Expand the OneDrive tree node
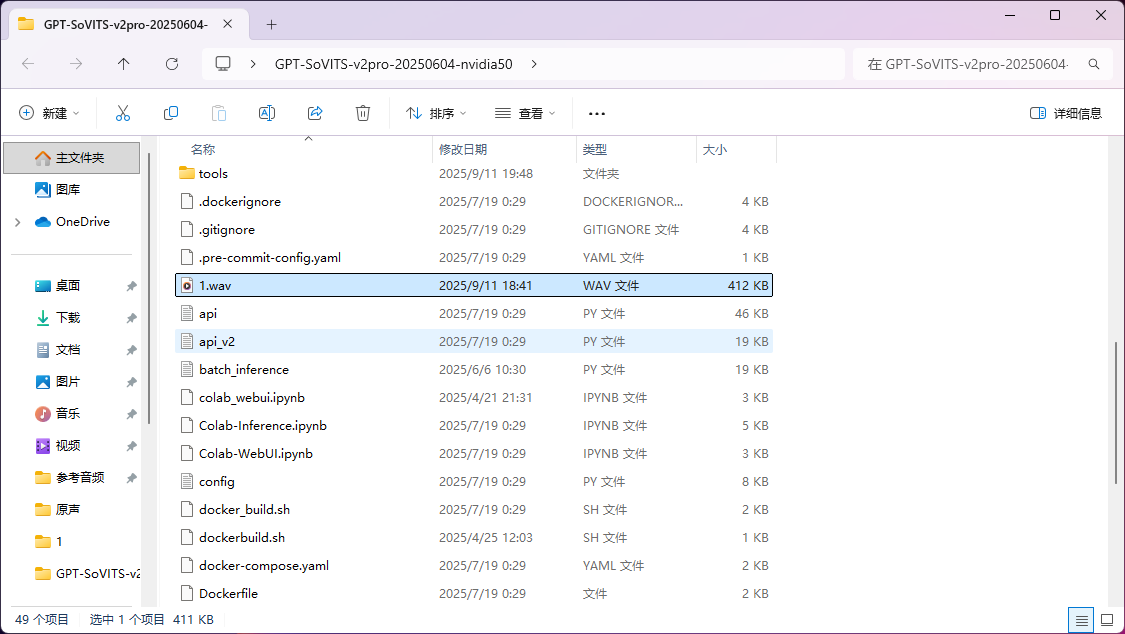Screen dimensions: 1125x634 pos(17,222)
